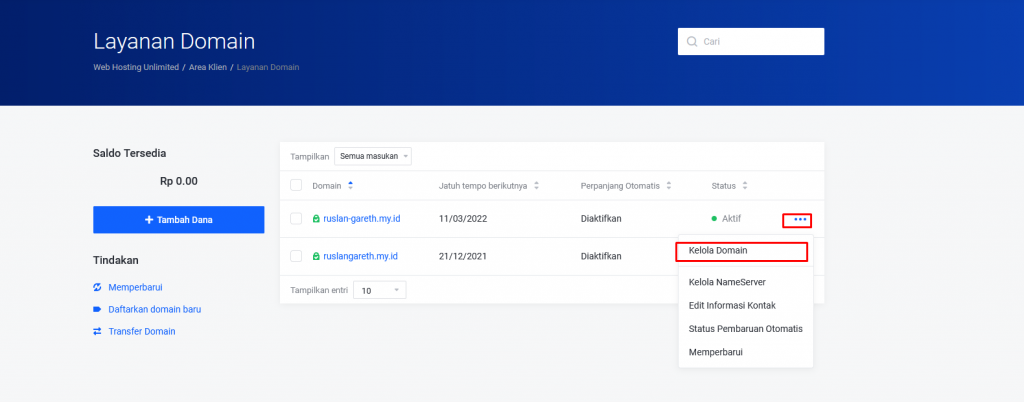Click the Daftarkan domain baru tag icon

pos(97,309)
